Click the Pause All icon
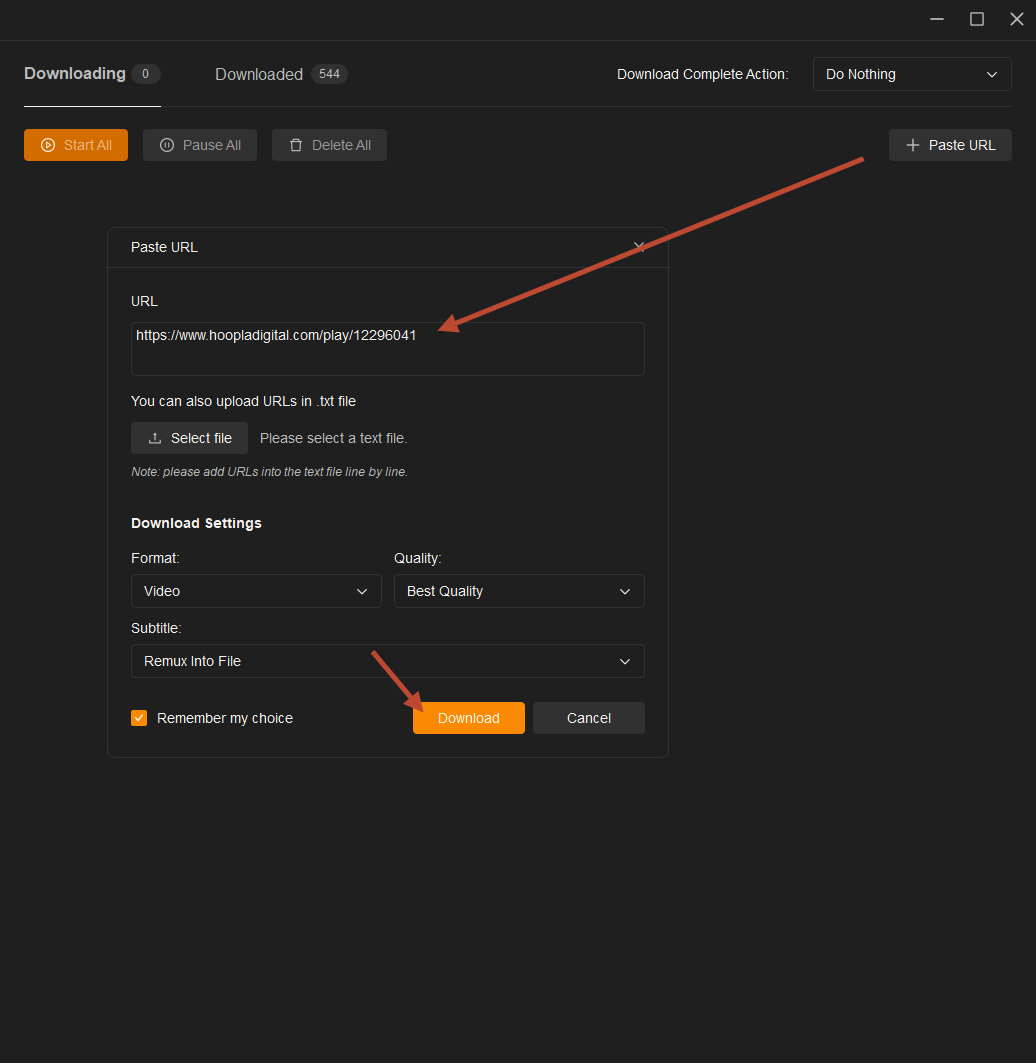The height and width of the screenshot is (1063, 1036). coord(167,145)
